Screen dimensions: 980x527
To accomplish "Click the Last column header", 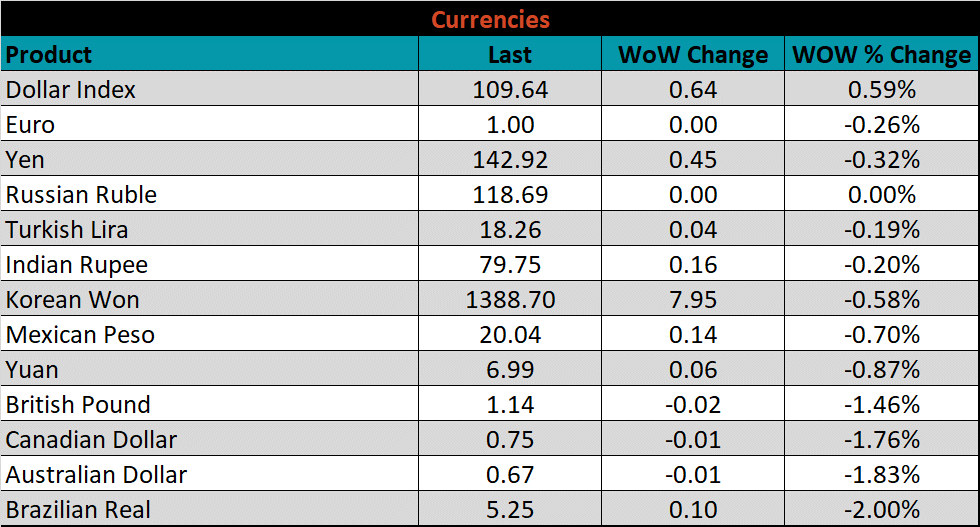I will [x=510, y=54].
